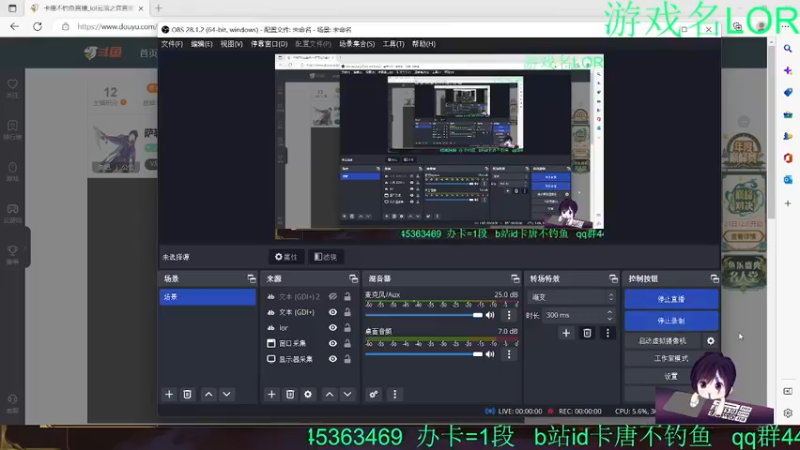The height and width of the screenshot is (450, 800).
Task: Hide the 窗口采集 source
Action: coord(333,343)
